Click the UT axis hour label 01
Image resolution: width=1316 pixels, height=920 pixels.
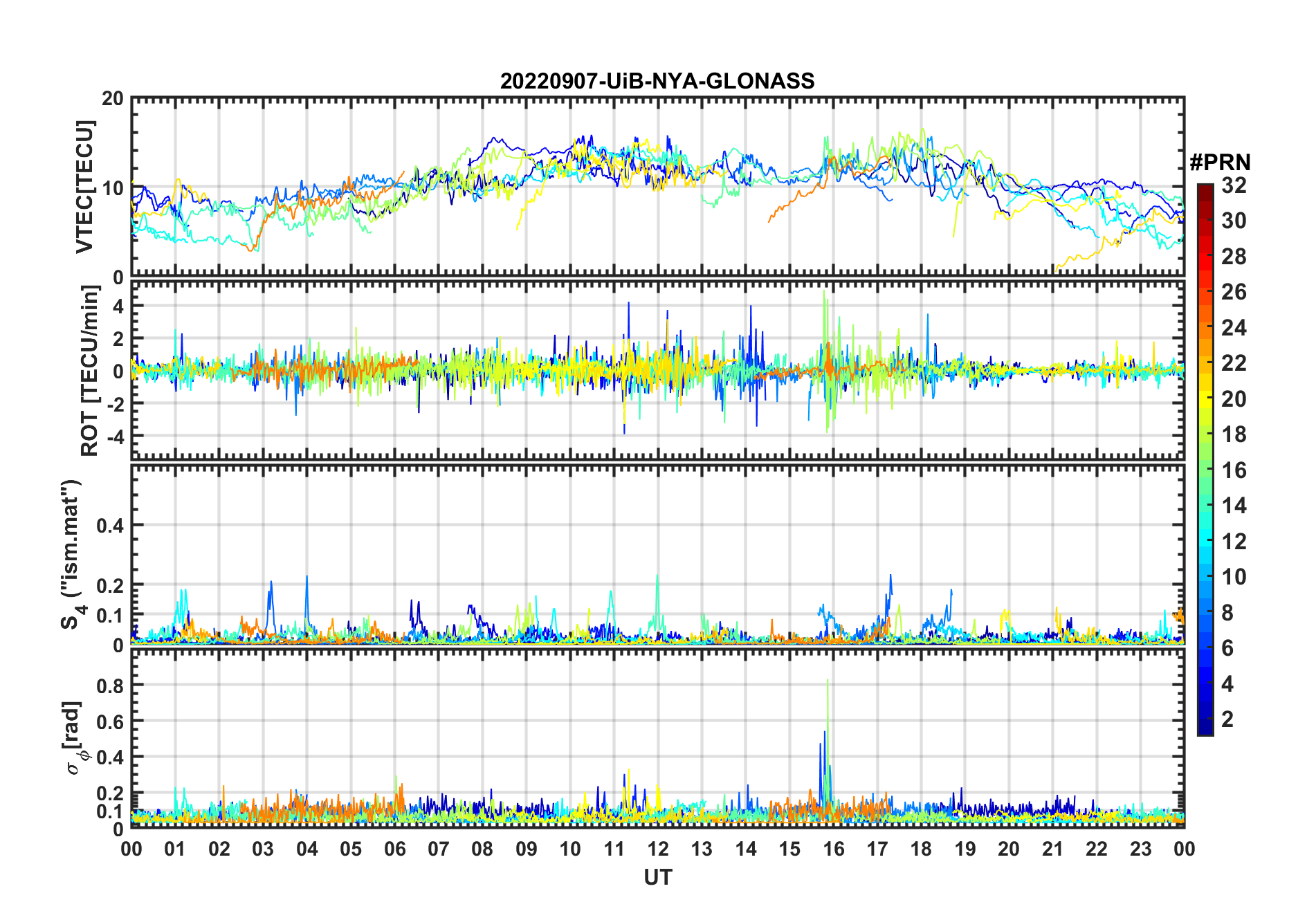pos(175,849)
